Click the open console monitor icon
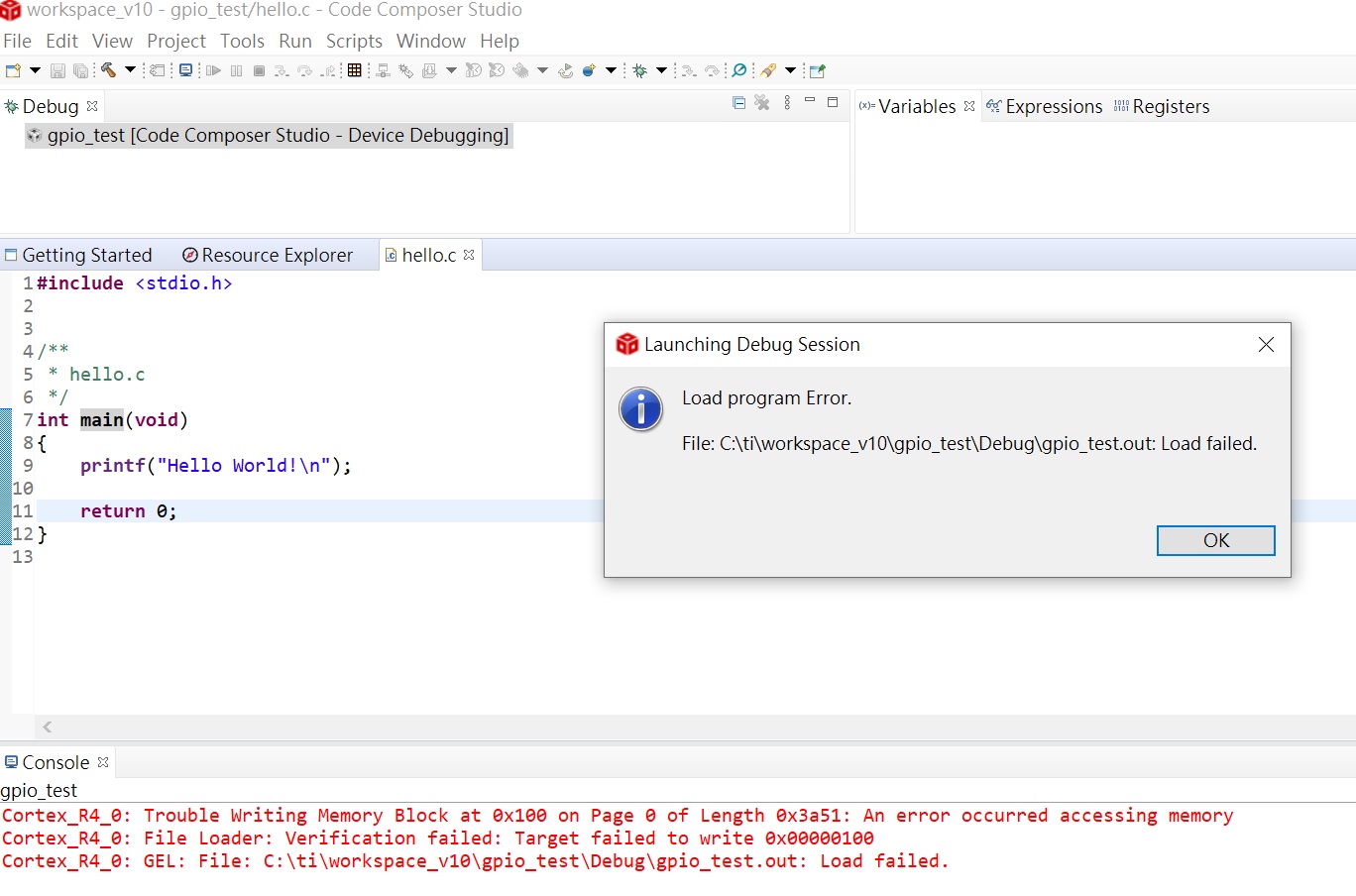 (x=185, y=70)
